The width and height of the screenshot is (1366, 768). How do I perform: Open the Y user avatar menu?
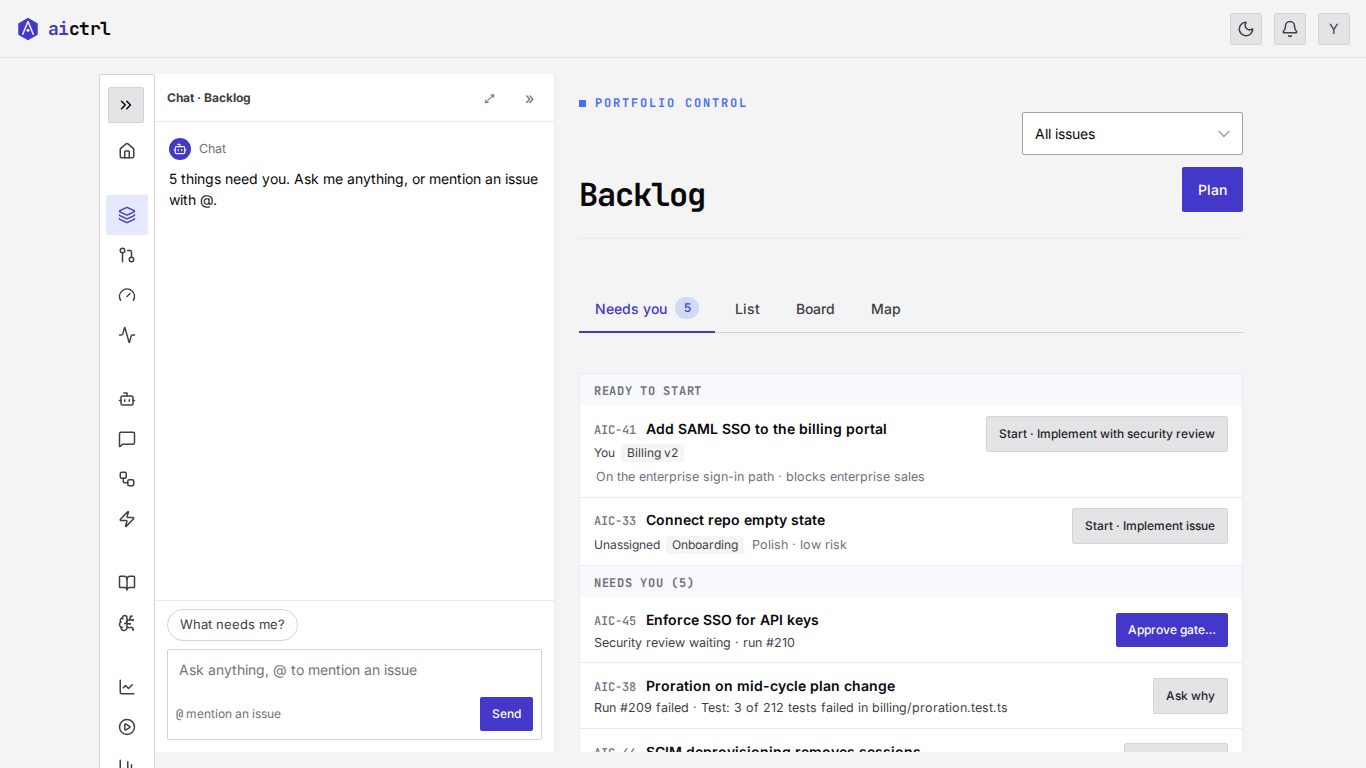coord(1334,29)
